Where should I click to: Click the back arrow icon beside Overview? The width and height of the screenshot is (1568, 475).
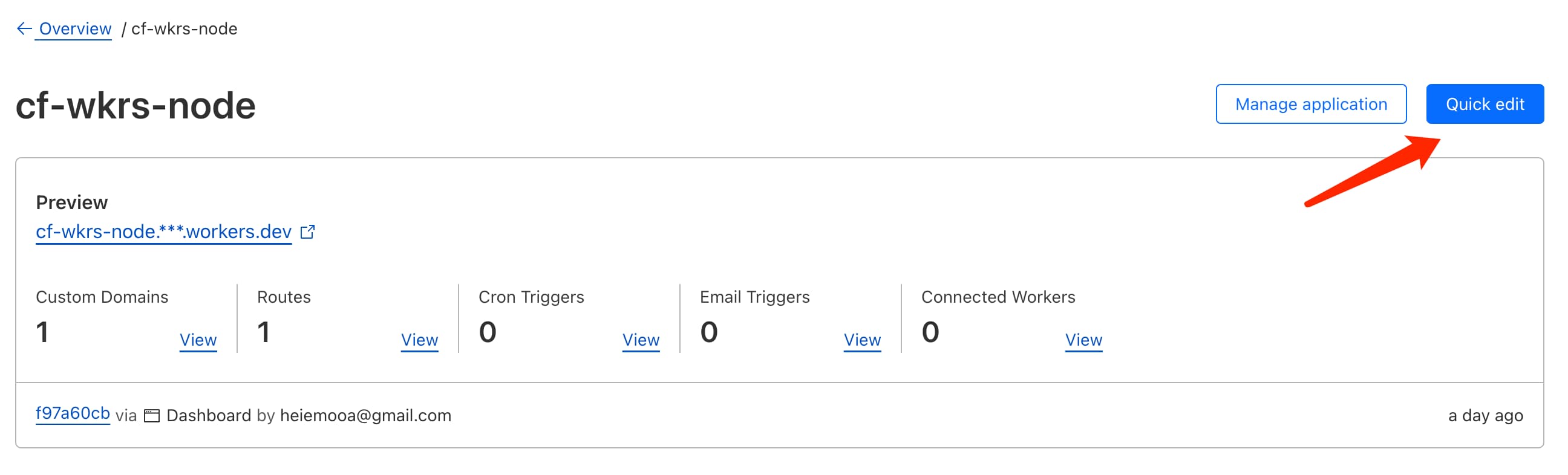tap(24, 28)
